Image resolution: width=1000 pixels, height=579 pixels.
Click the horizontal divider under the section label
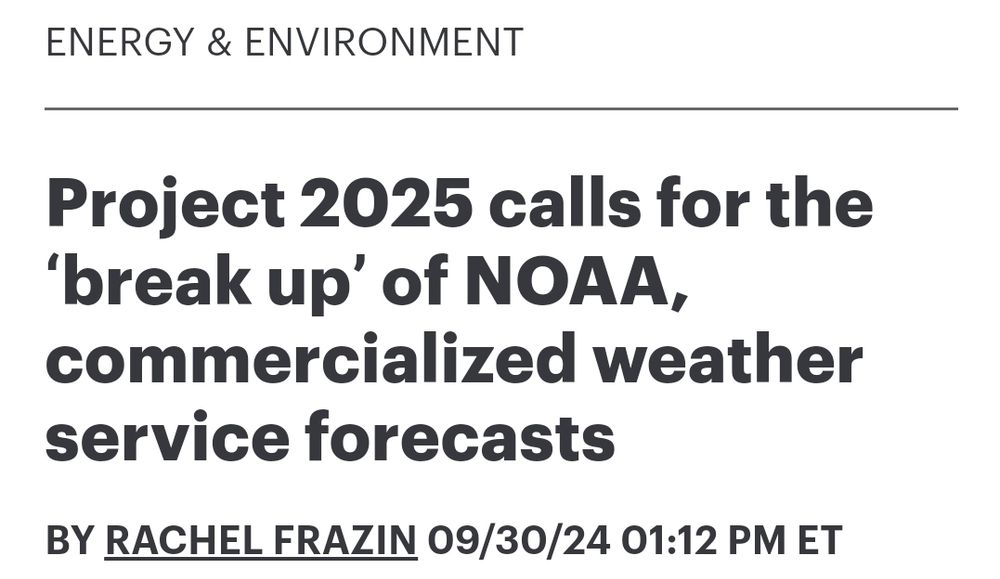click(501, 108)
